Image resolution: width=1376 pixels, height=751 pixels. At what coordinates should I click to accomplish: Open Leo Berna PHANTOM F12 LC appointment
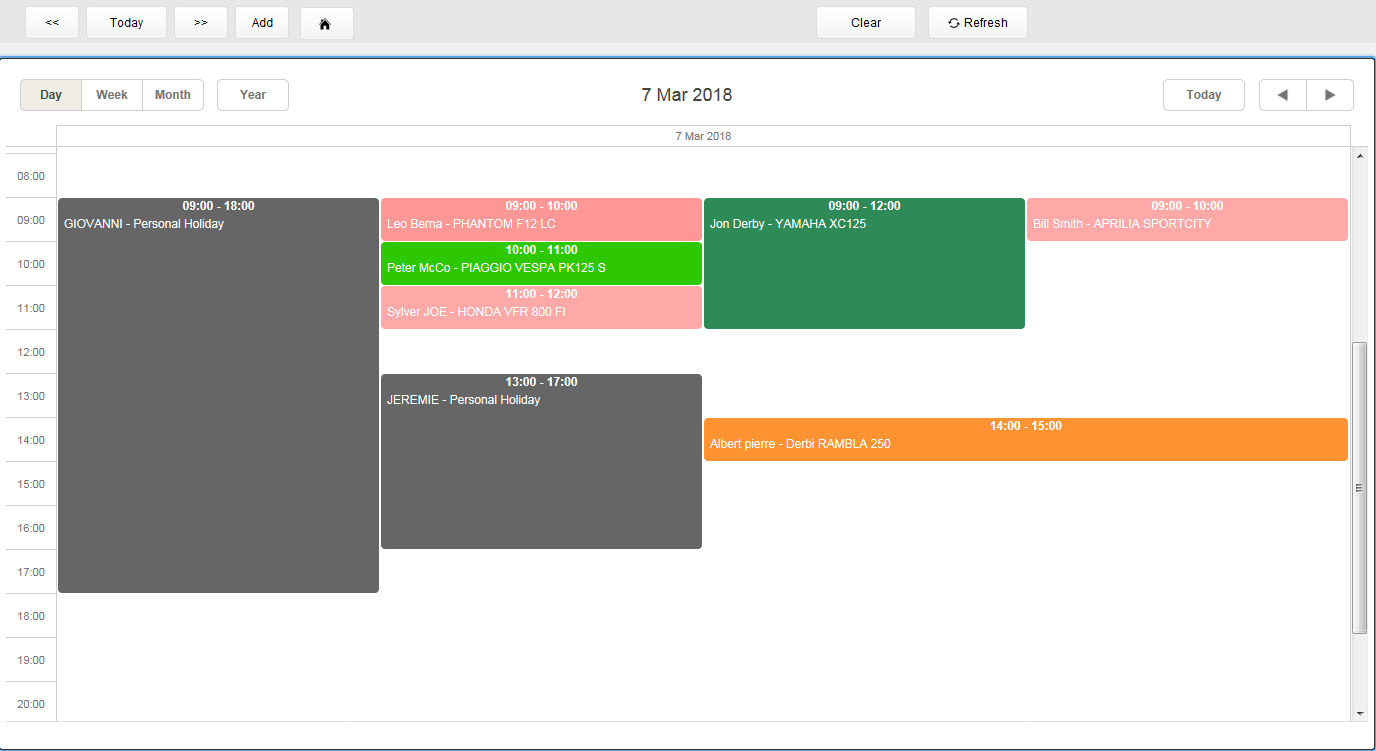pyautogui.click(x=541, y=219)
